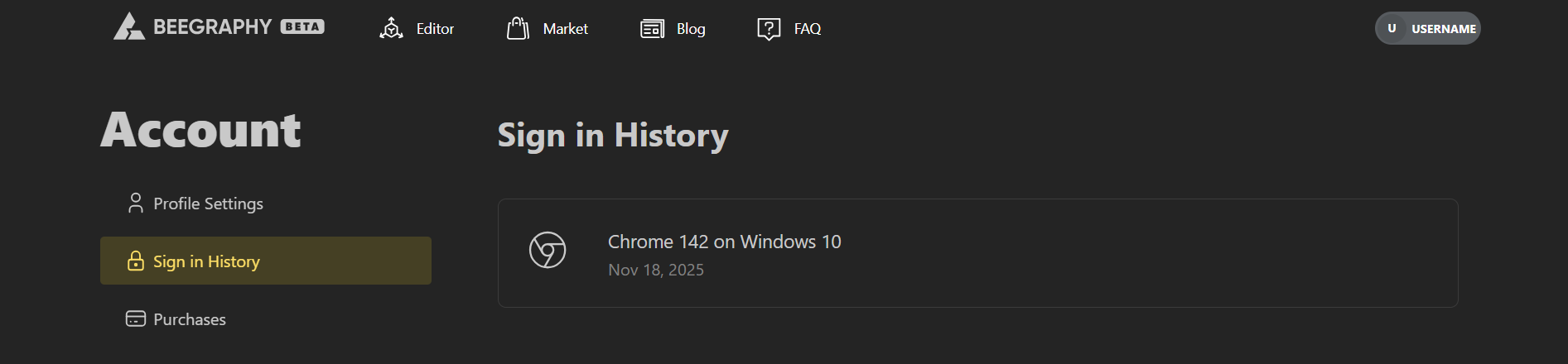Click the BeeGraphy triangle logo icon

tap(128, 26)
